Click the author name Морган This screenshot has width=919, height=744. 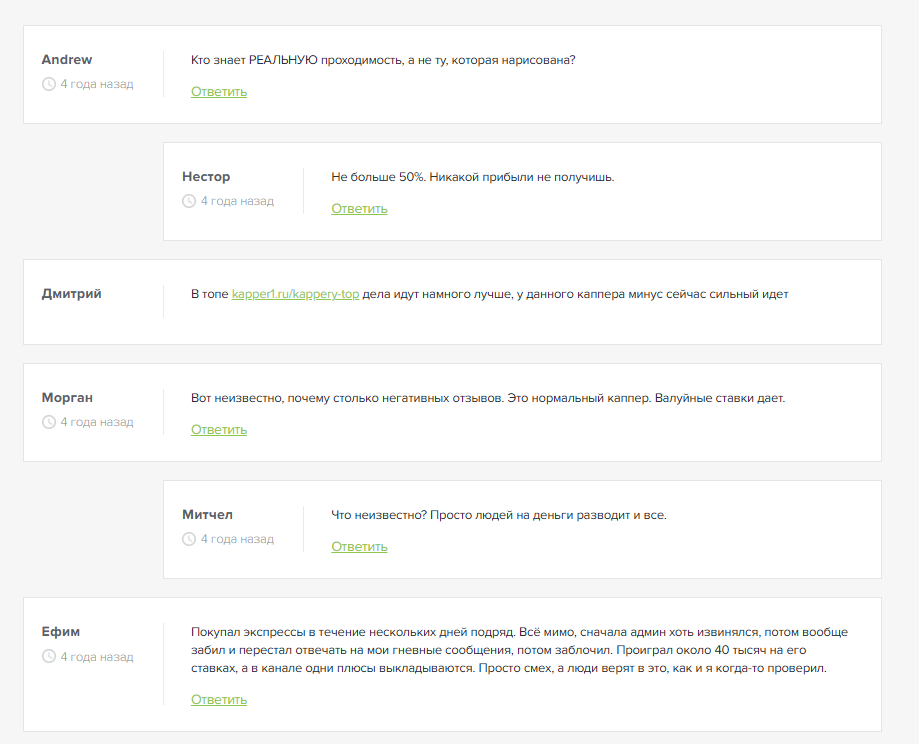67,398
